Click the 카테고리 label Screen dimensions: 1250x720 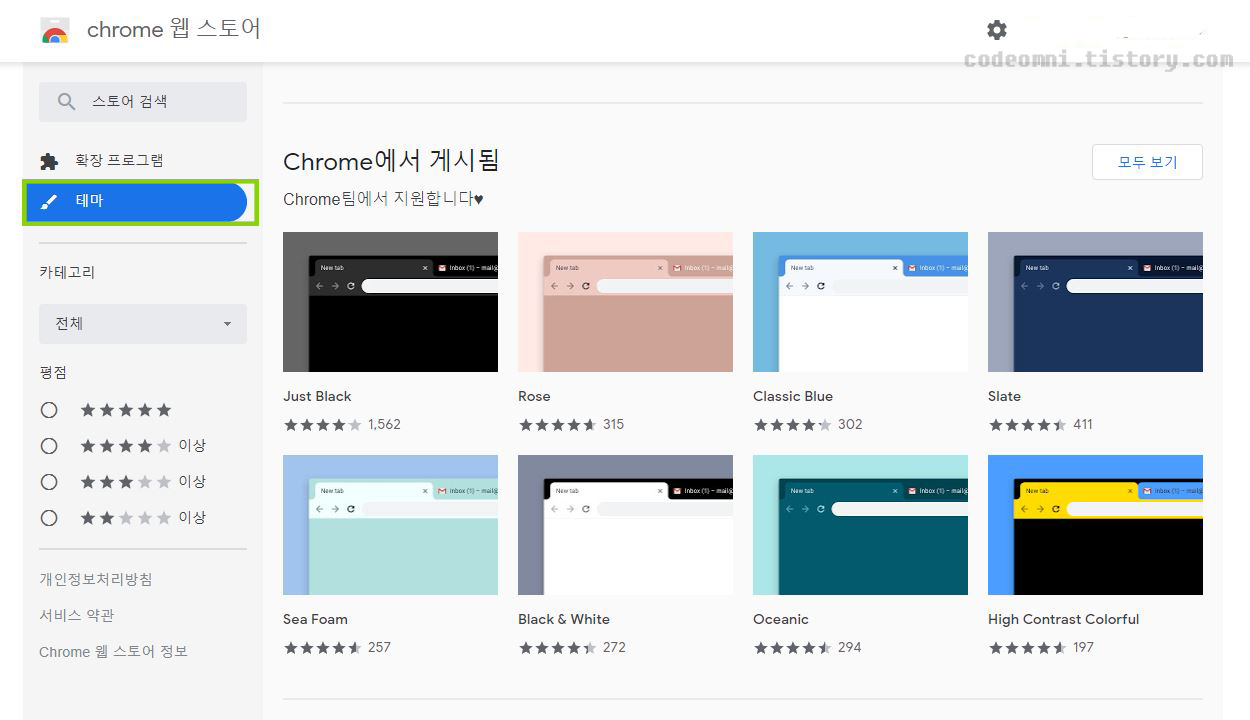point(67,272)
